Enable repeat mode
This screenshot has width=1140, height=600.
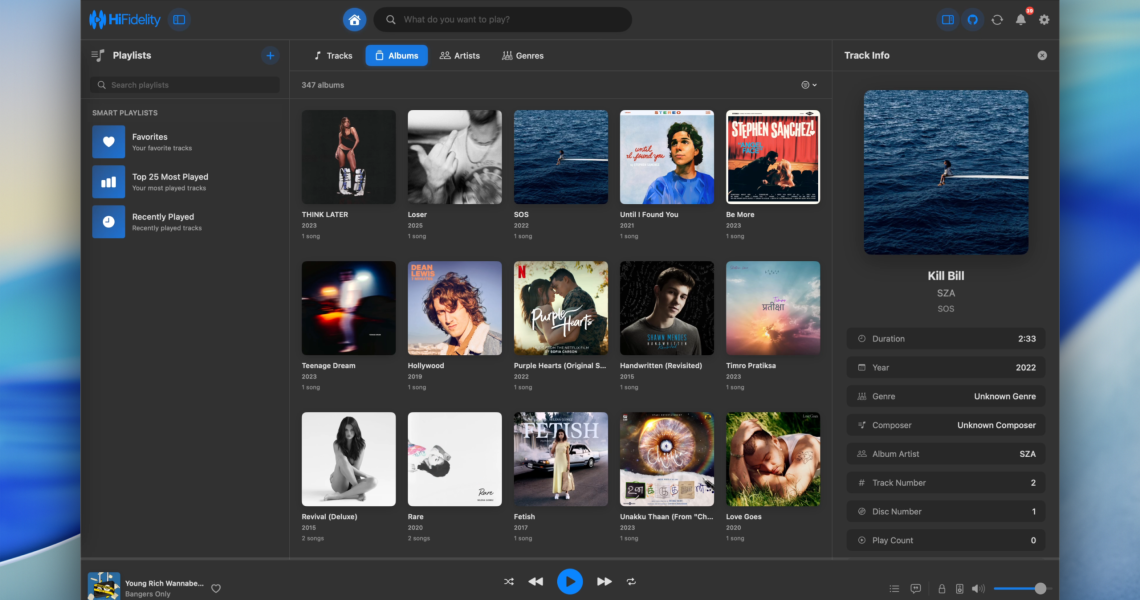coord(631,581)
